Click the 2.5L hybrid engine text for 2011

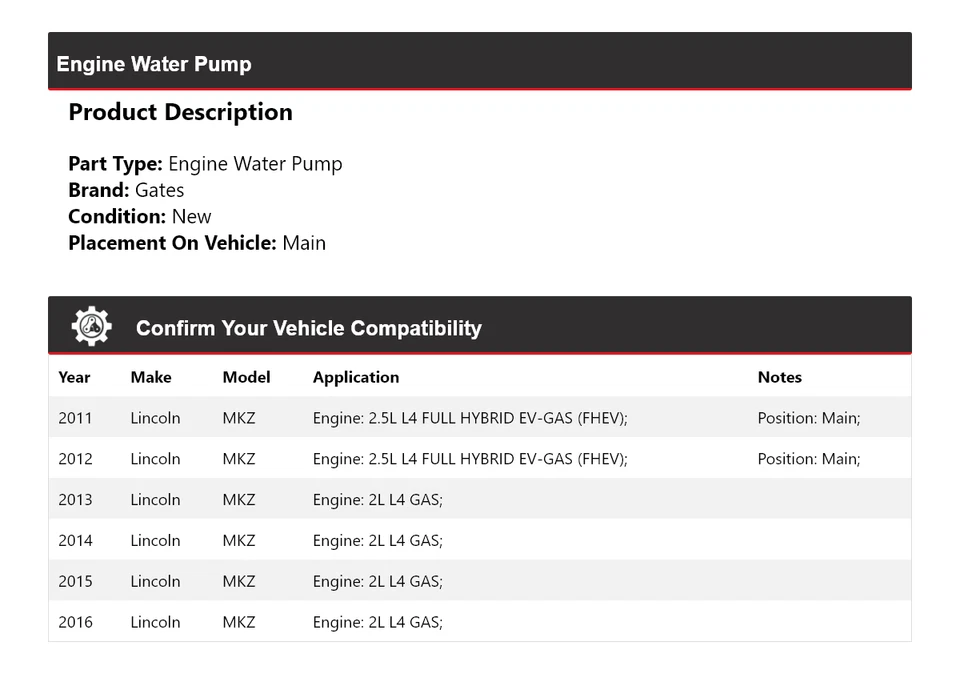tap(470, 418)
